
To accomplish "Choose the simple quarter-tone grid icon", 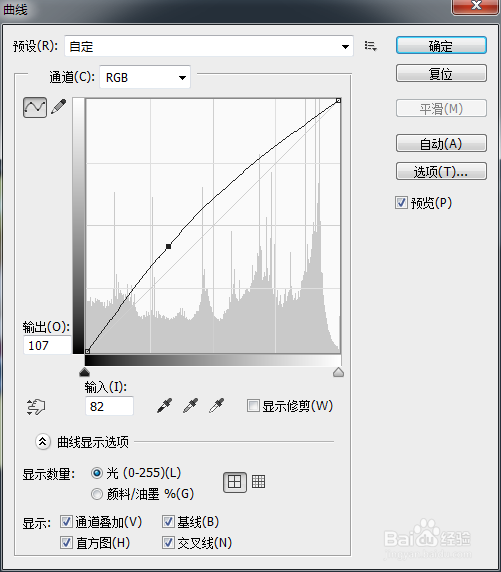I will [235, 482].
